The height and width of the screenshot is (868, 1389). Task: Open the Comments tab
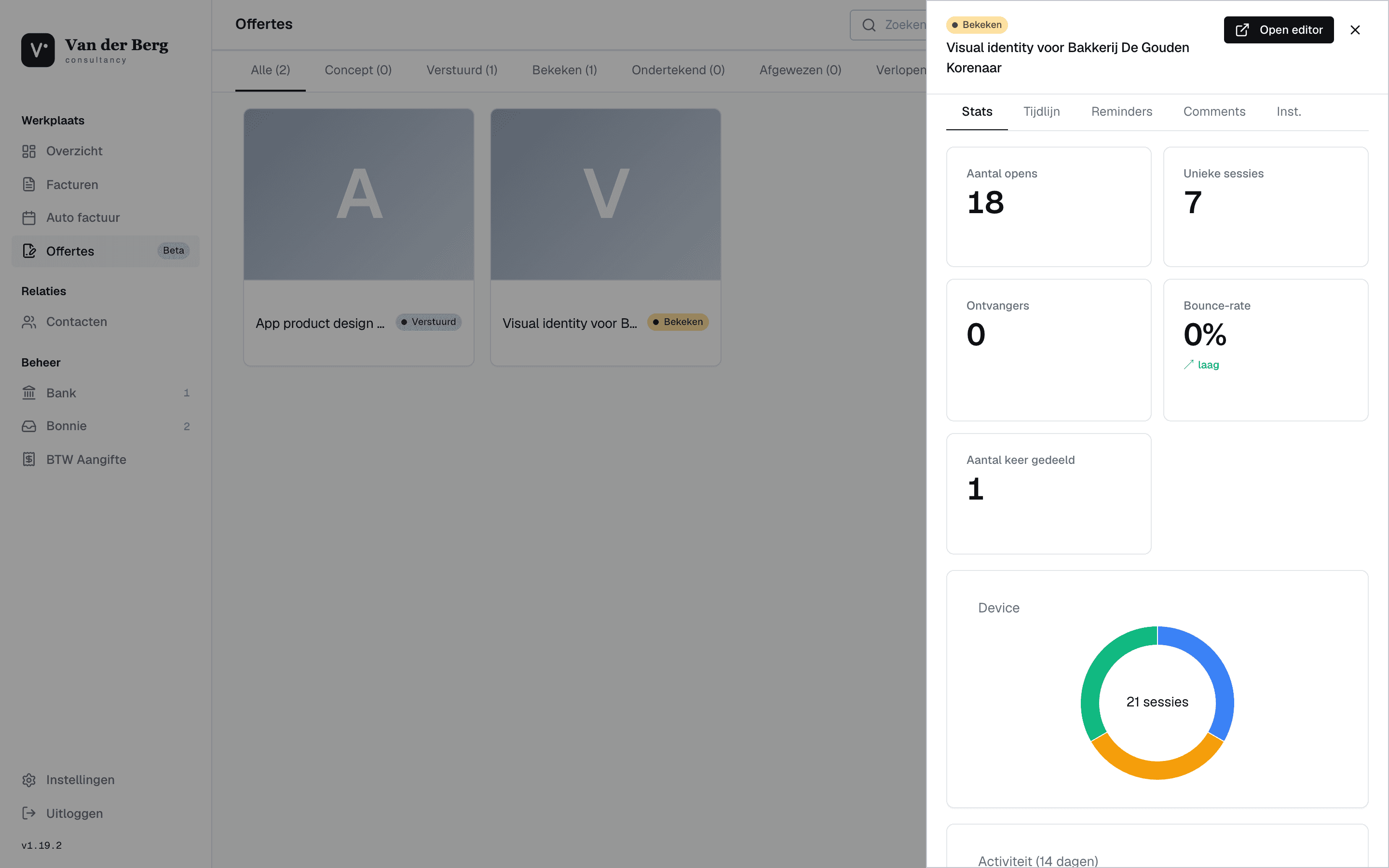click(1214, 111)
